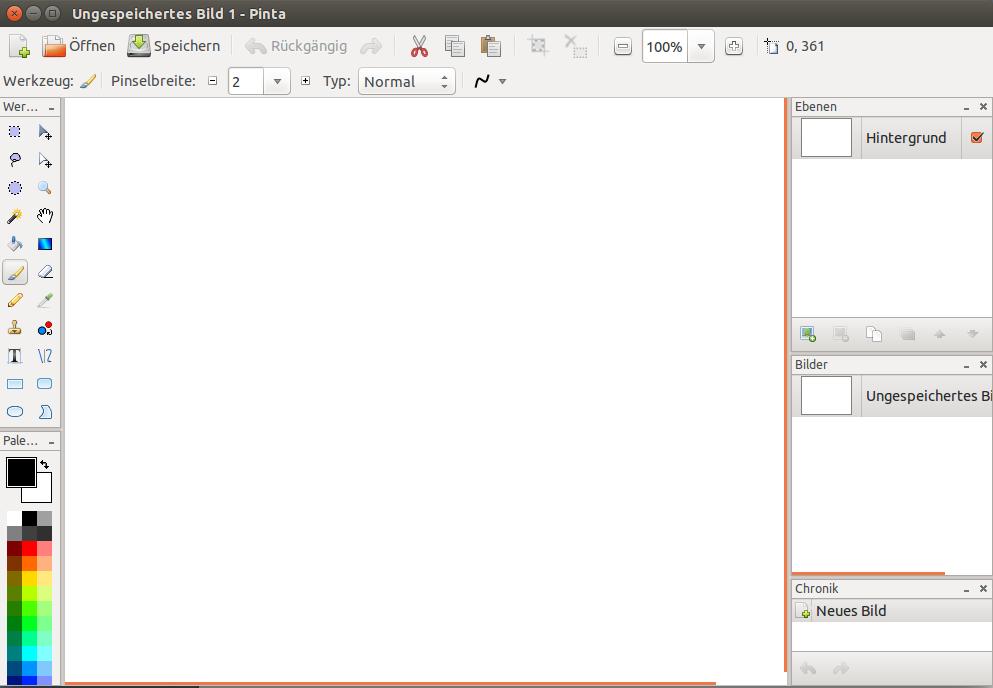The image size is (993, 688).
Task: Click the paste clipboard icon
Action: coord(491,46)
